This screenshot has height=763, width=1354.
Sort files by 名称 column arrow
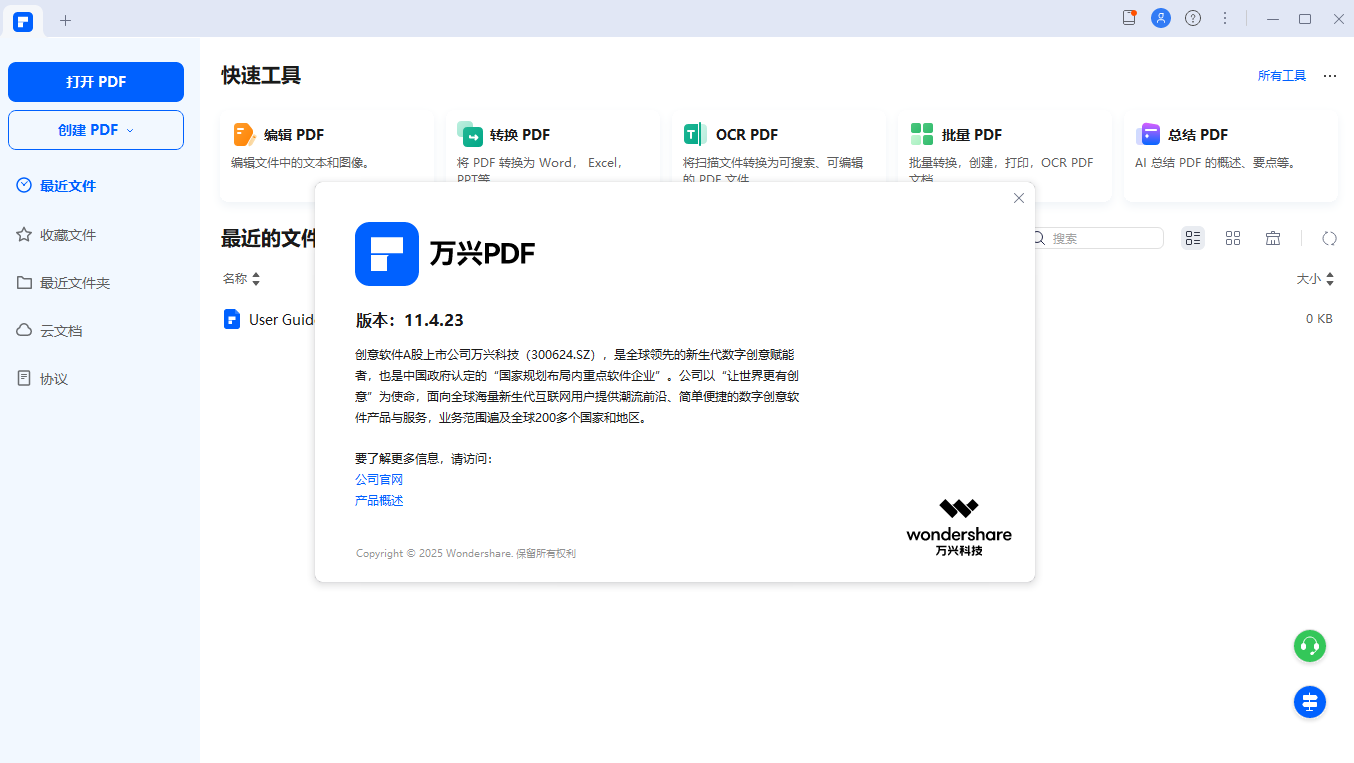pyautogui.click(x=256, y=279)
